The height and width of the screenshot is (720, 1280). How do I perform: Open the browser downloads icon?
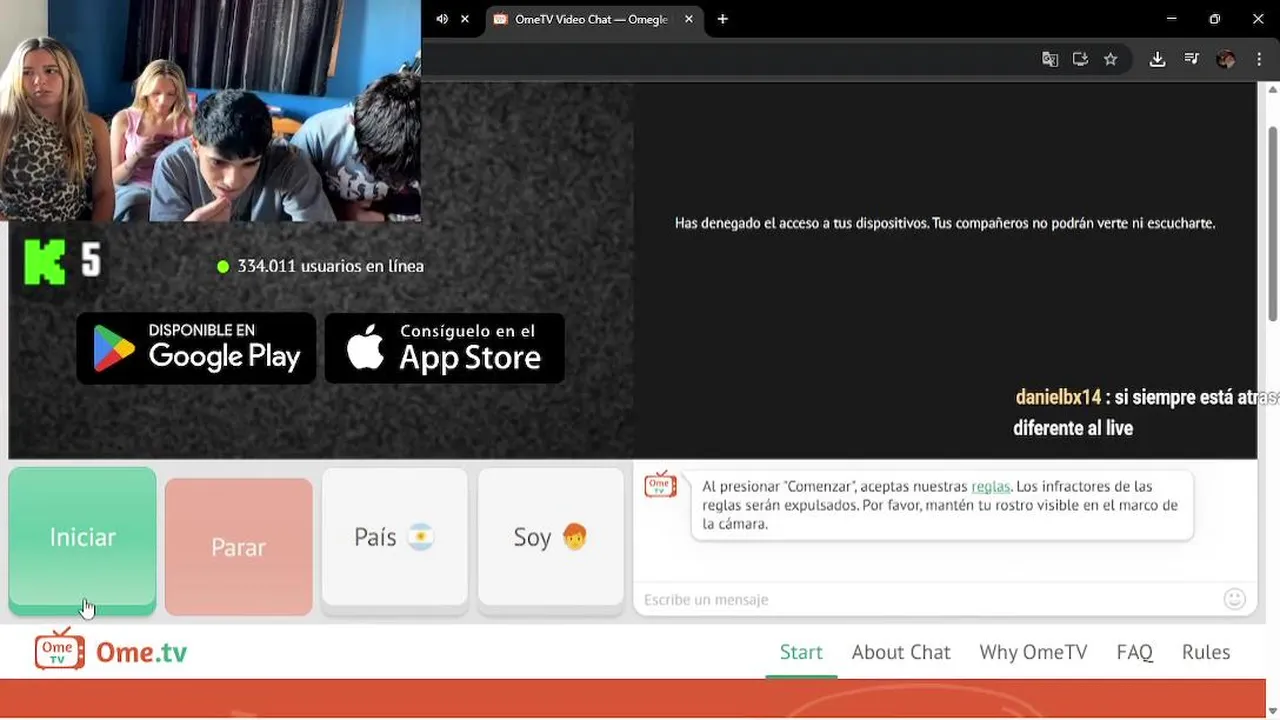[1157, 59]
